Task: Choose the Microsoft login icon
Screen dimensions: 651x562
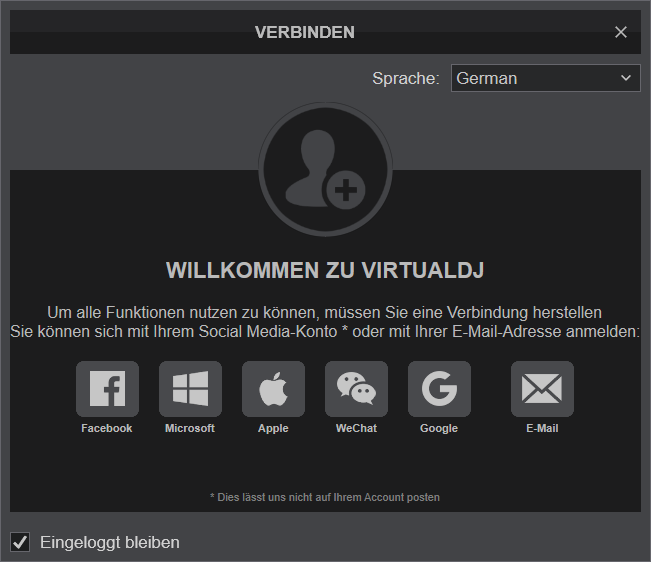Action: [190, 389]
